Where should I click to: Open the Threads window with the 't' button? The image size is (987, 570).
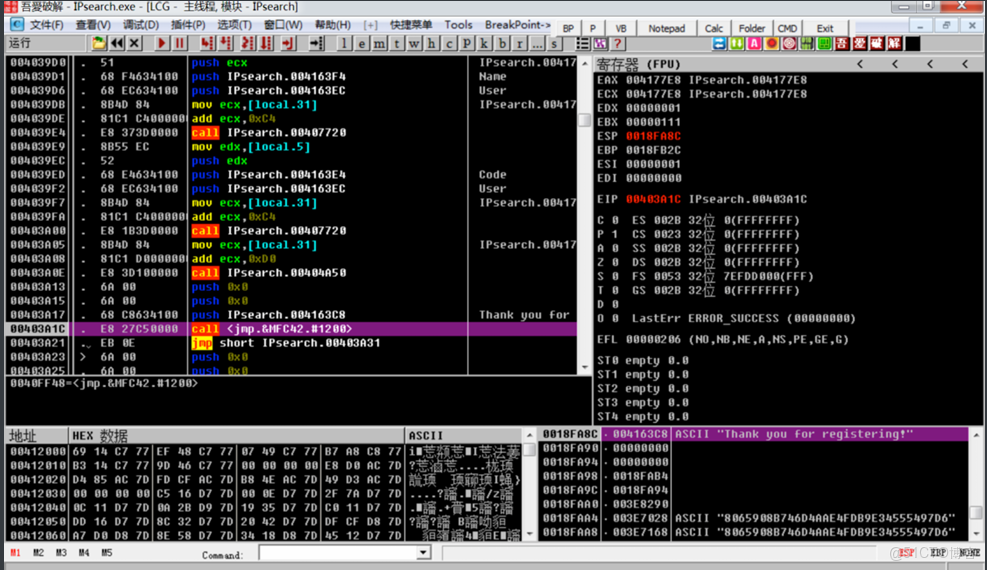[397, 43]
